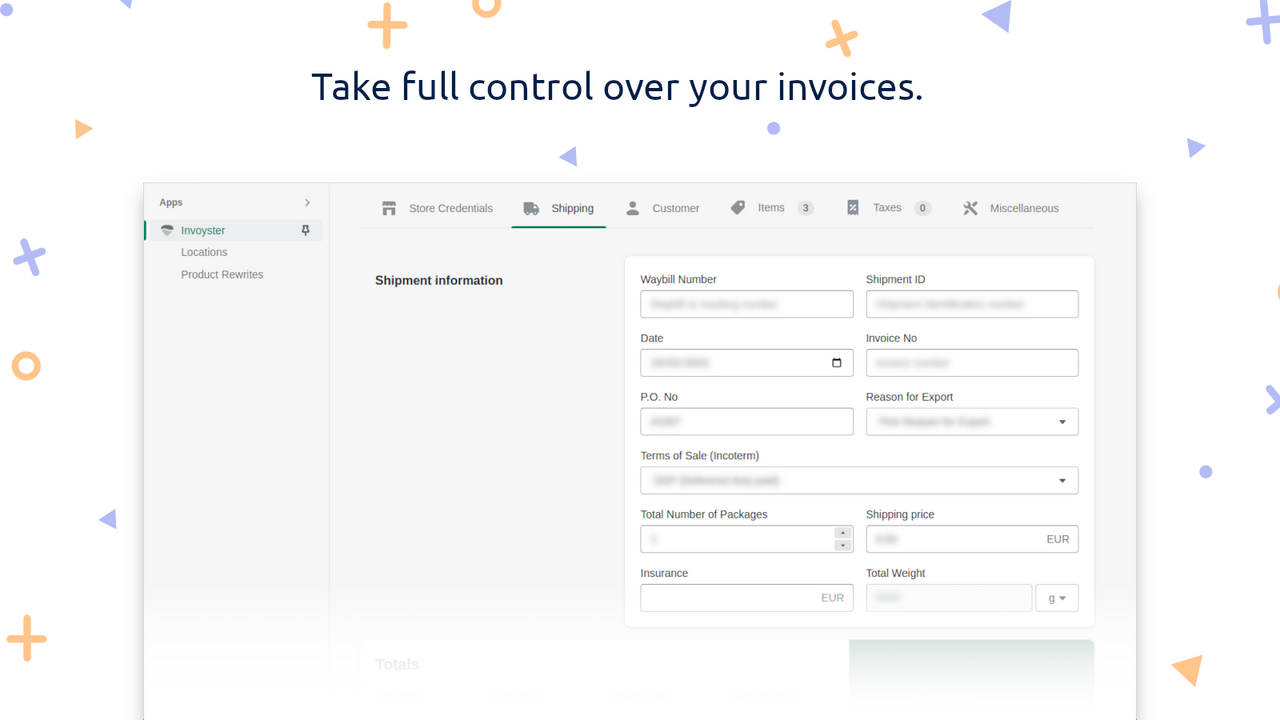
Task: Click the Total Number of Packages field
Action: (x=747, y=539)
